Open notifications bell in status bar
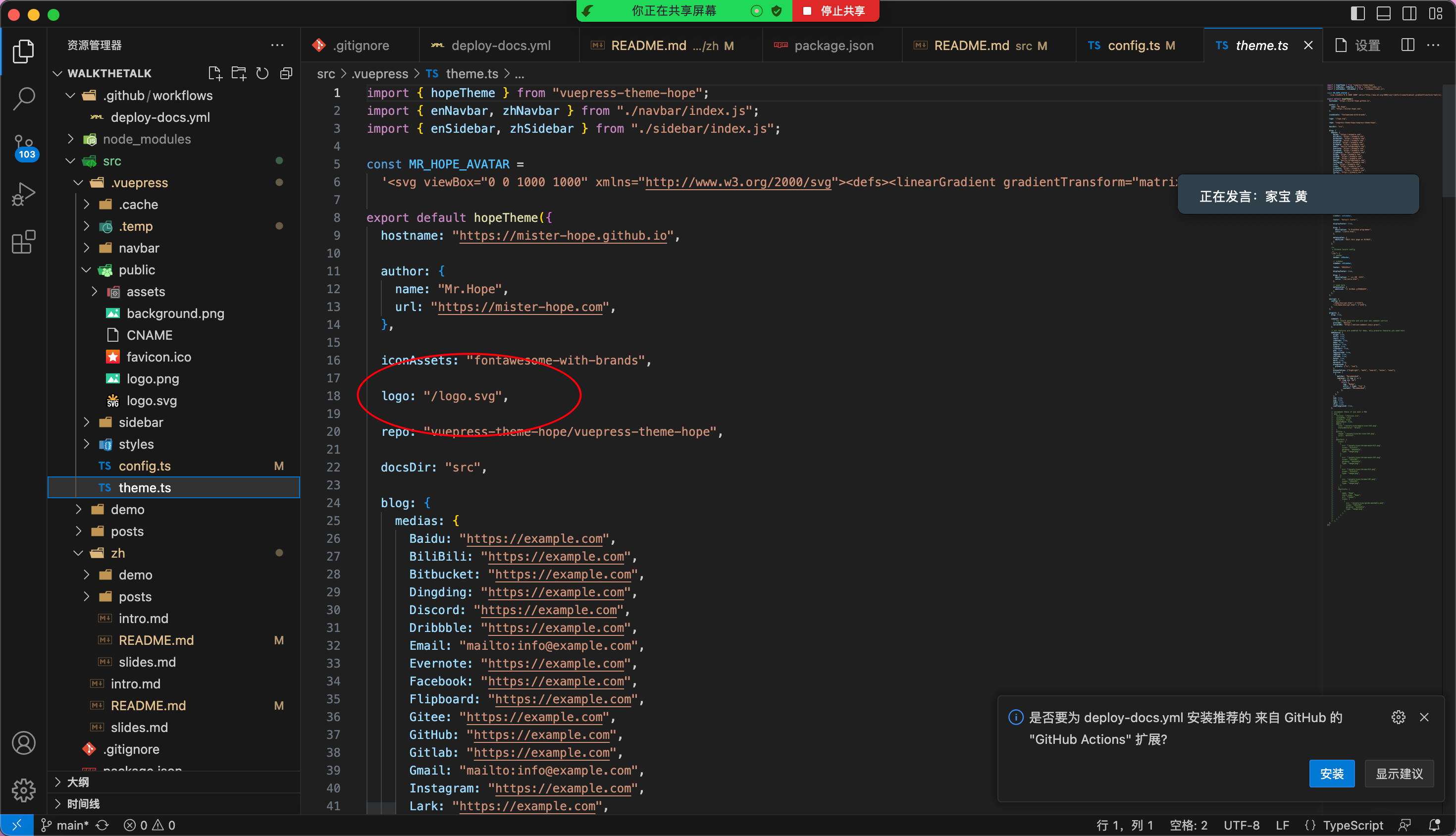Image resolution: width=1456 pixels, height=836 pixels. coord(1434,825)
